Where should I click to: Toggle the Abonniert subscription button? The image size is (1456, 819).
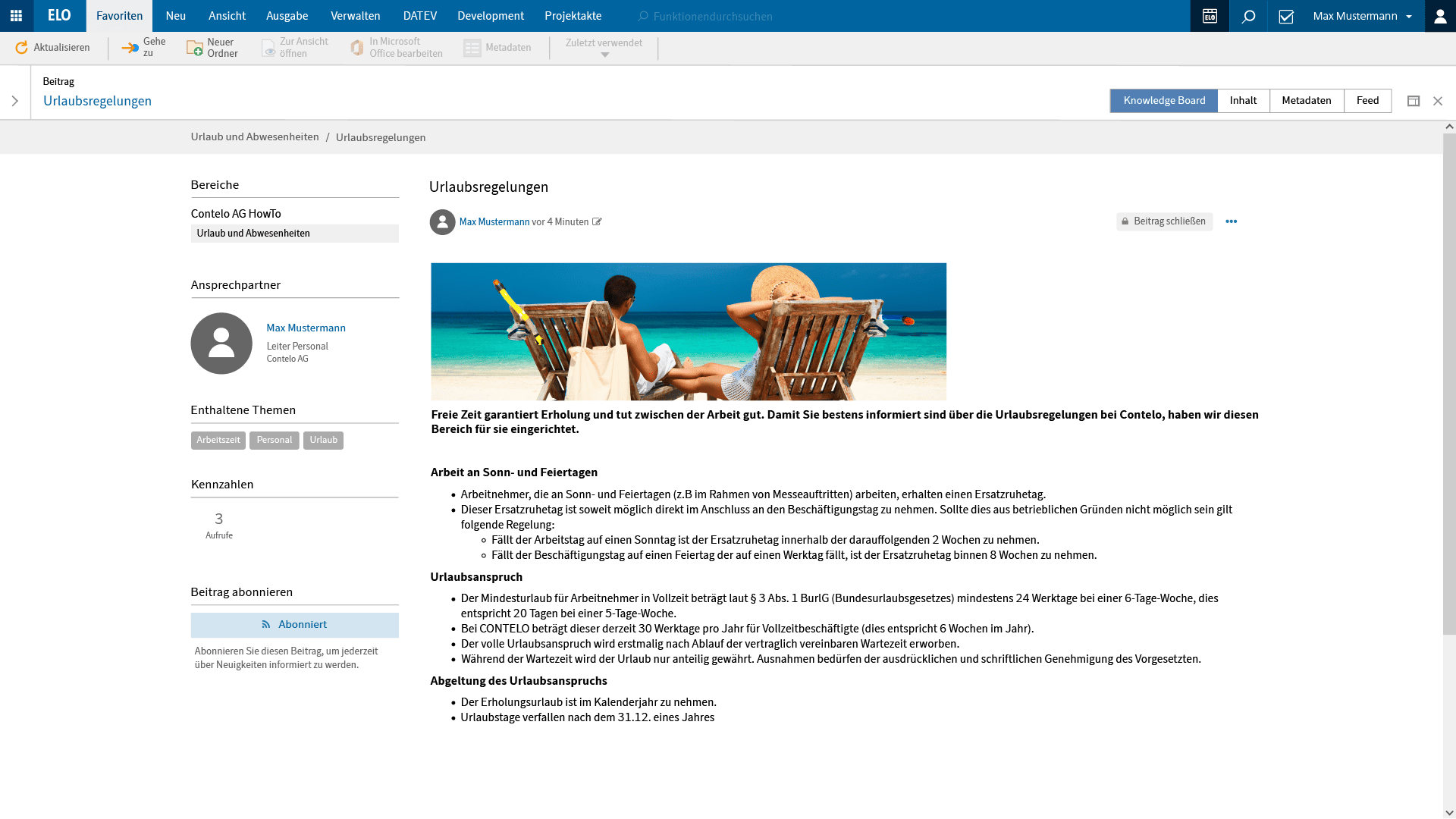(294, 625)
